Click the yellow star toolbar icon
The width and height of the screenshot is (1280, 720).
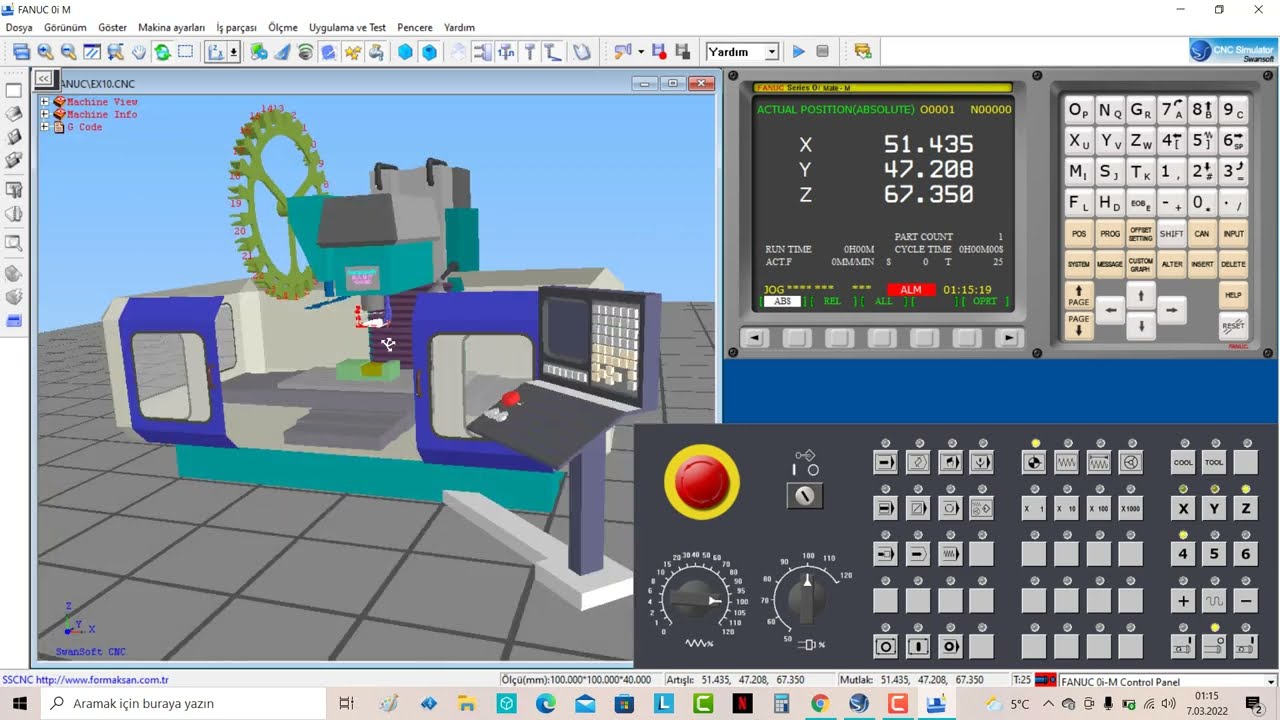[x=353, y=51]
